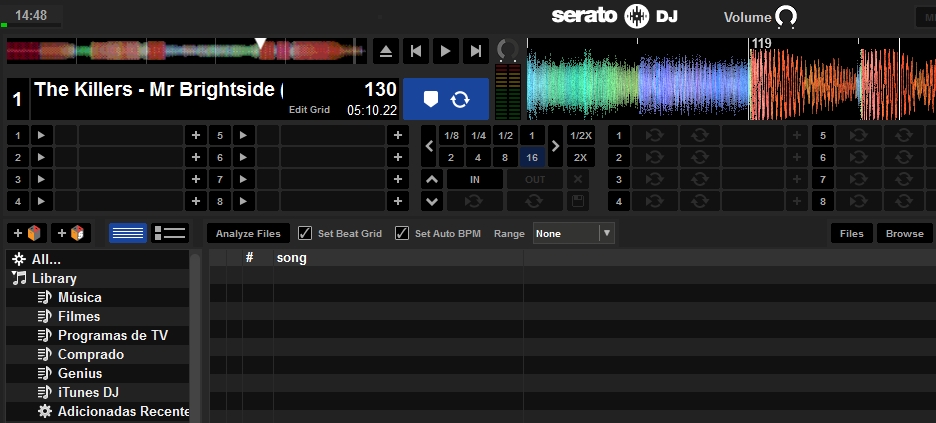Skip to previous track on deck 1

416,51
